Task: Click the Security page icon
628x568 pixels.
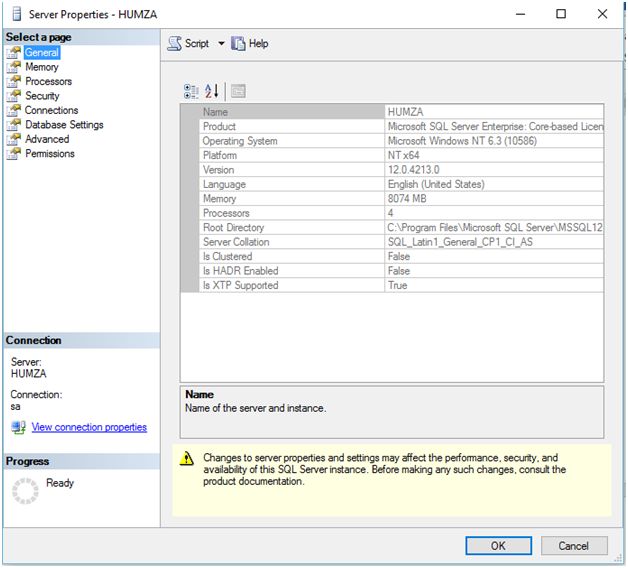Action: click(x=14, y=96)
